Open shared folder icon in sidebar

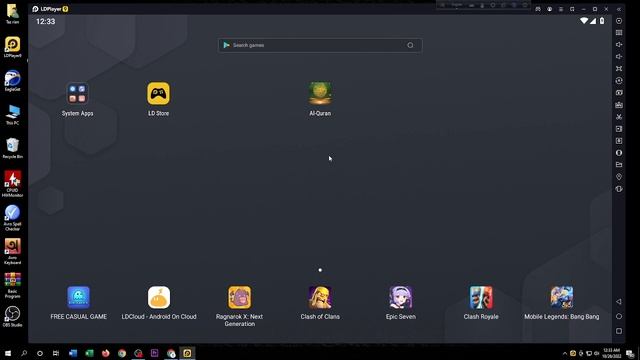pos(619,164)
